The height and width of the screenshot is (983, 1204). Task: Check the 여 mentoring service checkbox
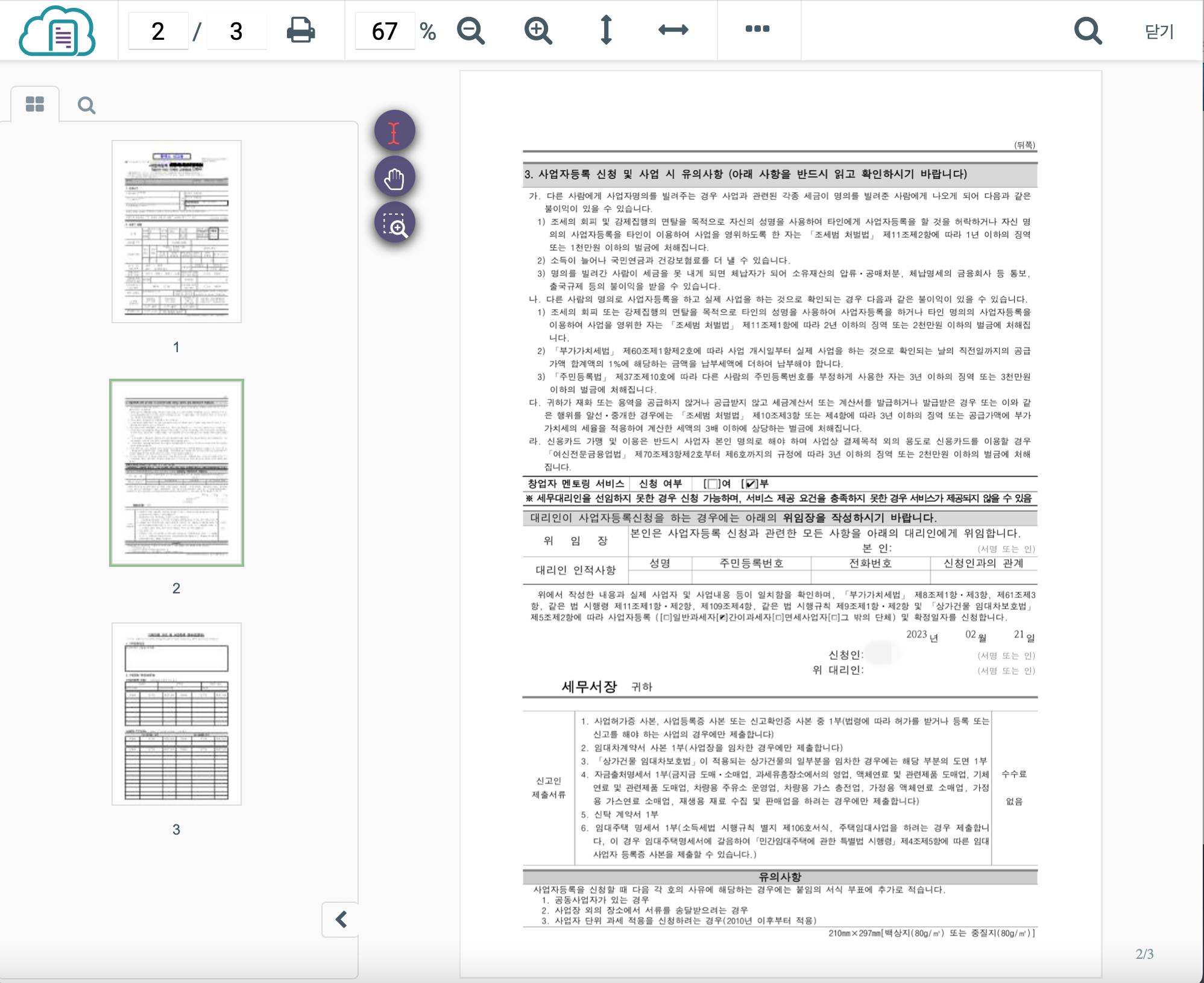click(x=713, y=484)
